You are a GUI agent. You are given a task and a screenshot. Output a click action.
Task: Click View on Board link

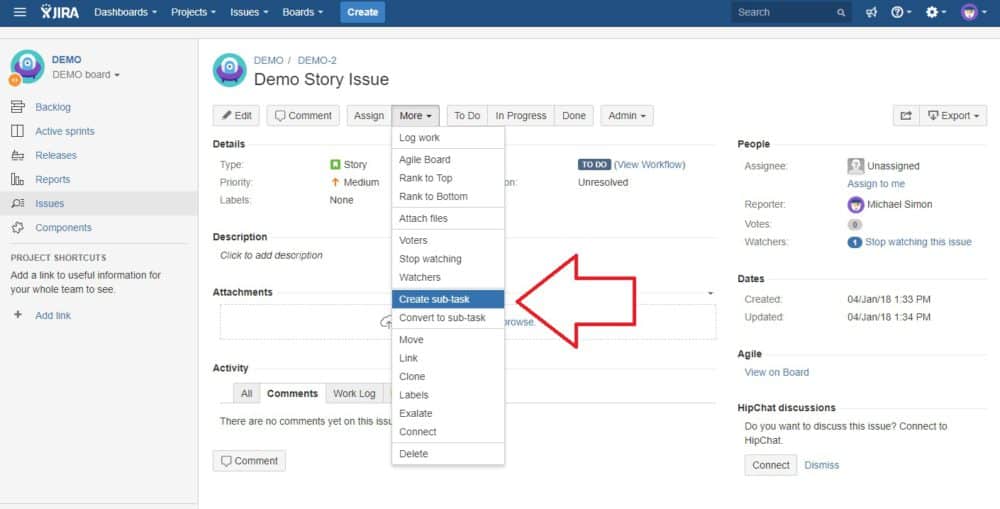coord(777,373)
